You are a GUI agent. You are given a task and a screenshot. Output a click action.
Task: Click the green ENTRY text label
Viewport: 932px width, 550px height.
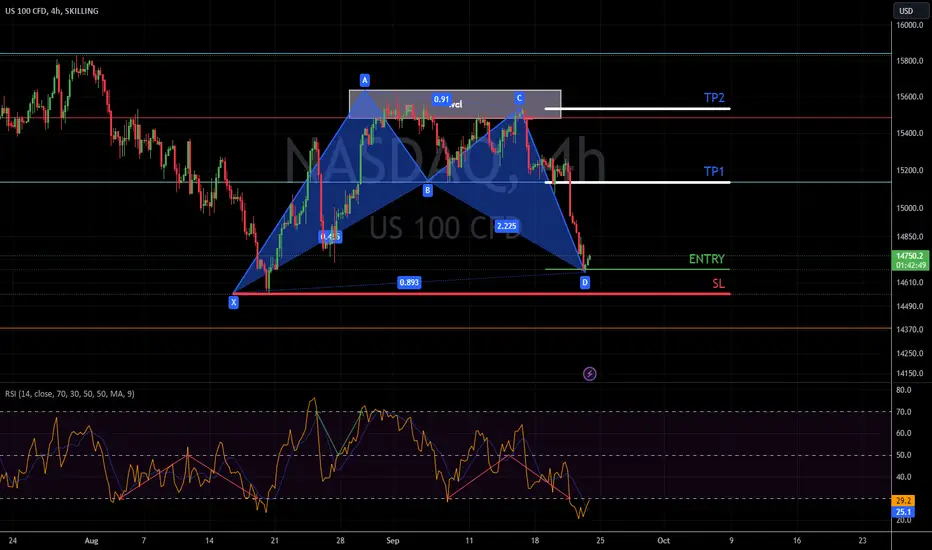coord(707,259)
